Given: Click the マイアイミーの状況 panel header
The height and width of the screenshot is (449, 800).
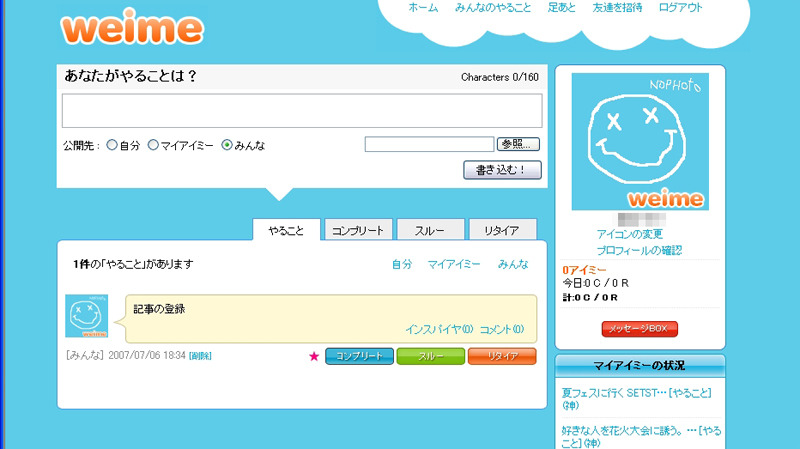Looking at the screenshot, I should click(x=640, y=365).
